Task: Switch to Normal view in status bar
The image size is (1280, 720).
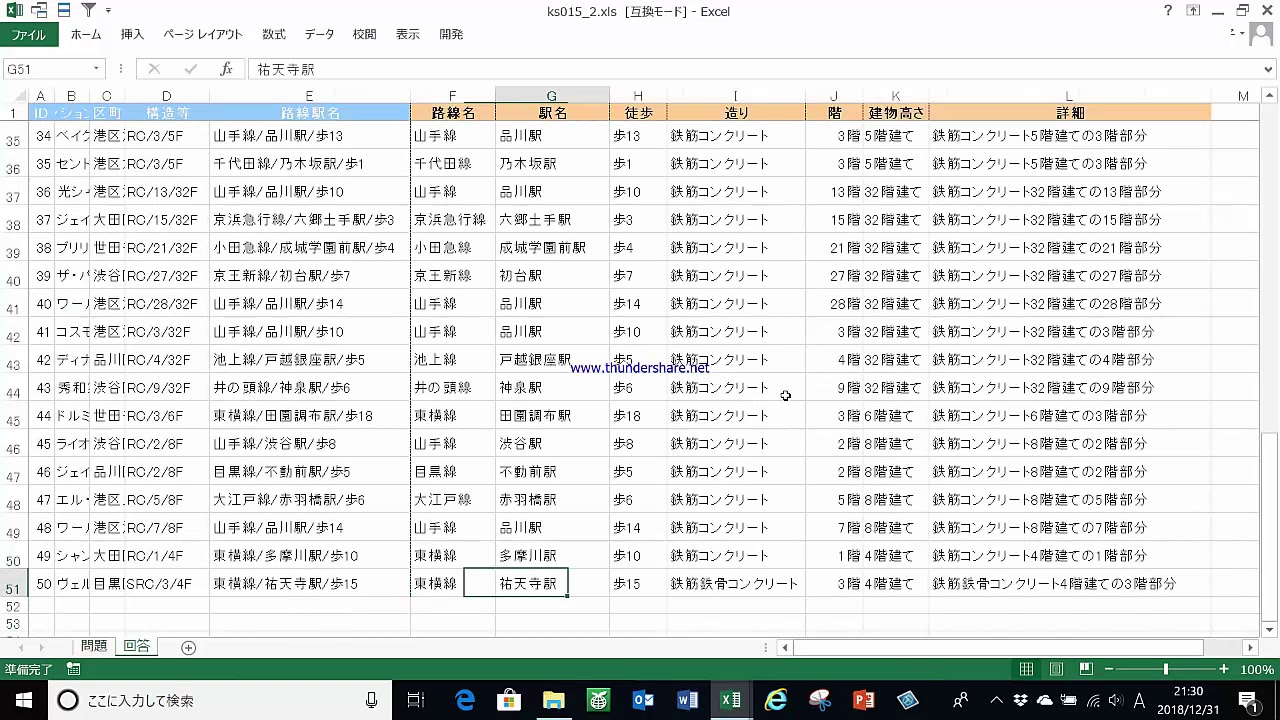Action: [1026, 669]
